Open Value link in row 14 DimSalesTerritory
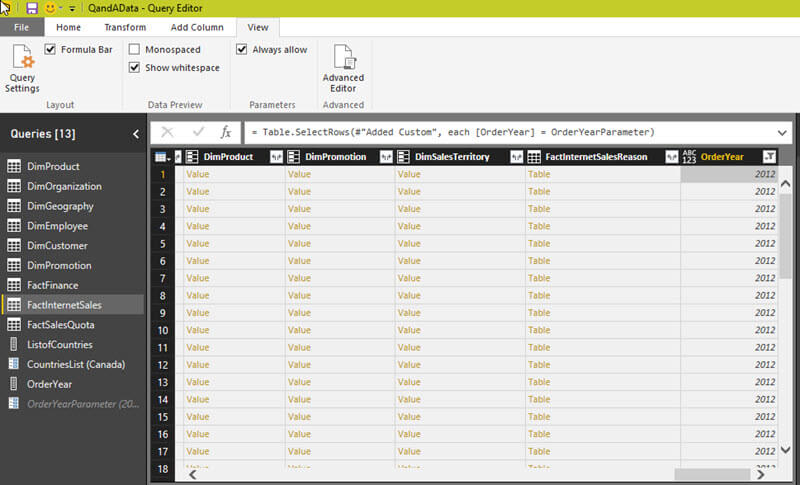Screen dimensions: 800x485 click(409, 400)
